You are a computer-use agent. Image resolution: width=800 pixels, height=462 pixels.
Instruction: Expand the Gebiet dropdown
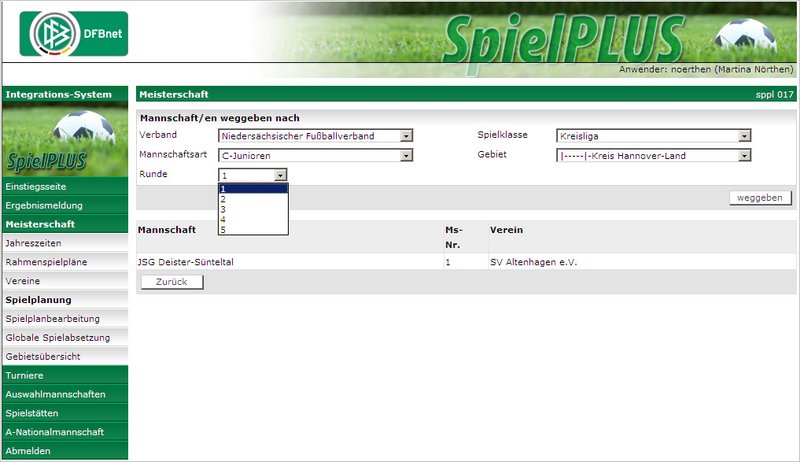click(x=653, y=156)
